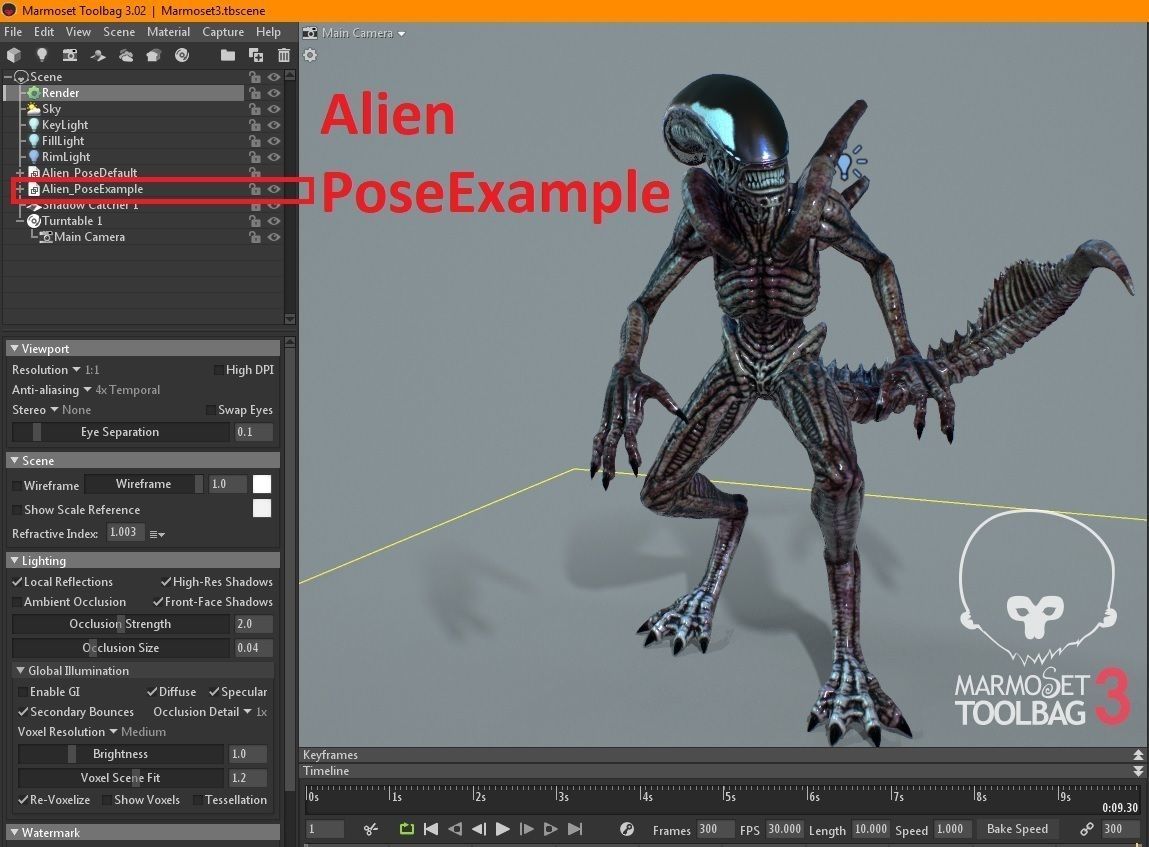Enable Ambient Occlusion checkbox
Viewport: 1149px width, 847px height.
(x=17, y=602)
